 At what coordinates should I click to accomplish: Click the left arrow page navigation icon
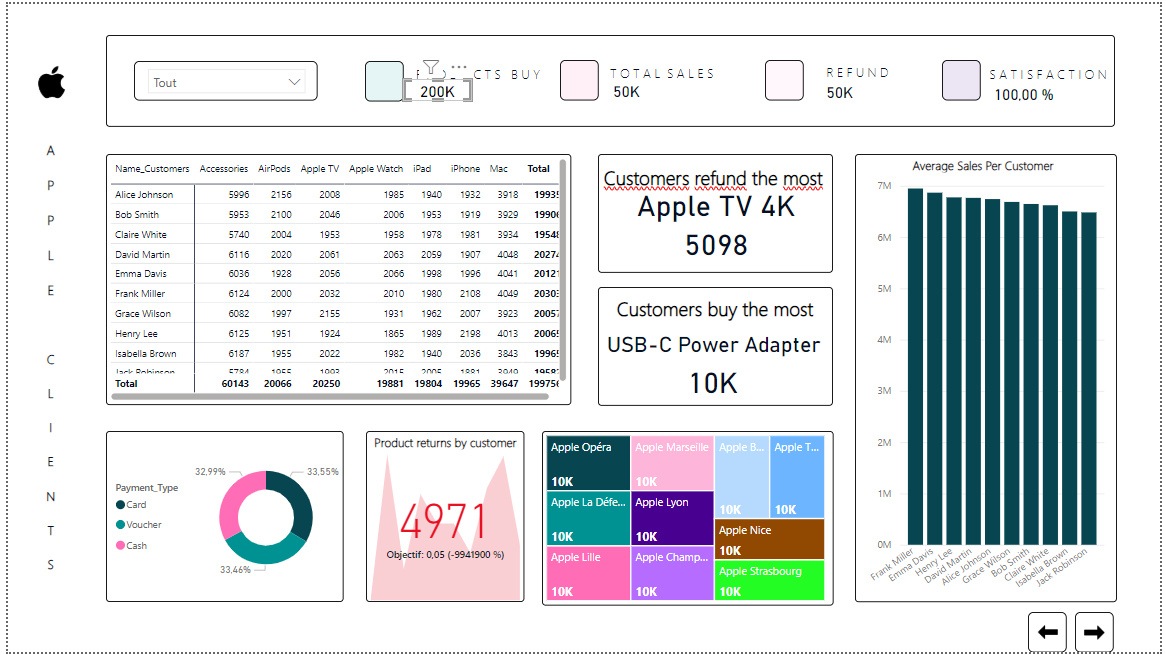coord(1047,631)
